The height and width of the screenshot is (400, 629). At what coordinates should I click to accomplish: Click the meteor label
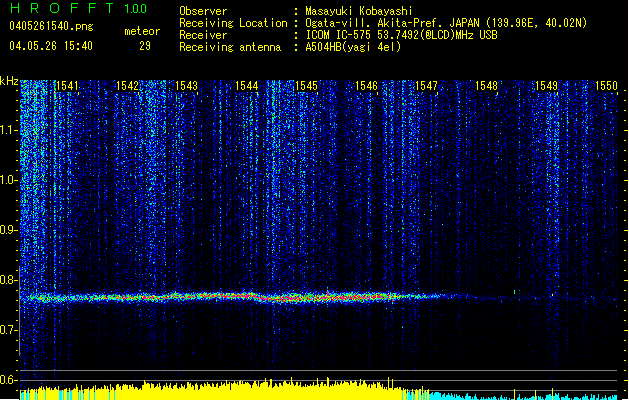(x=142, y=31)
